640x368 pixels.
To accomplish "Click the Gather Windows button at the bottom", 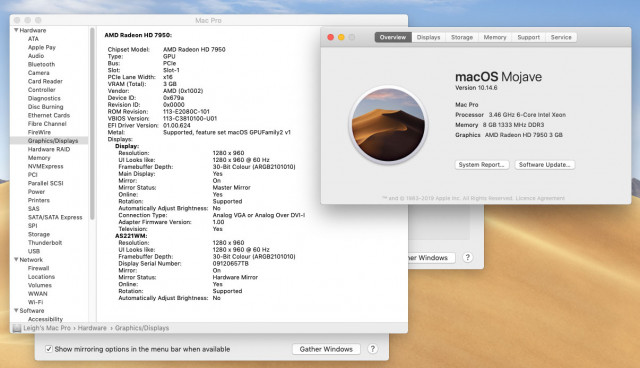I will tap(326, 349).
